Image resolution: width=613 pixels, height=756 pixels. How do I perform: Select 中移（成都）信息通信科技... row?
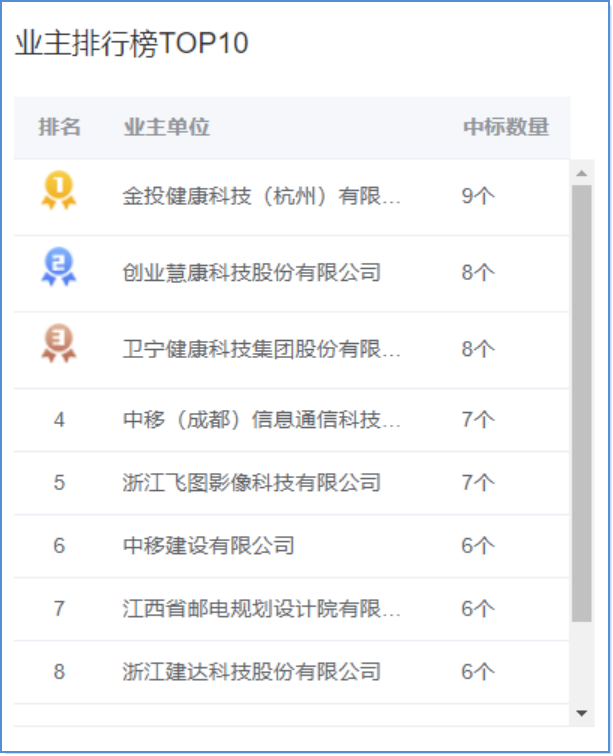pos(292,420)
